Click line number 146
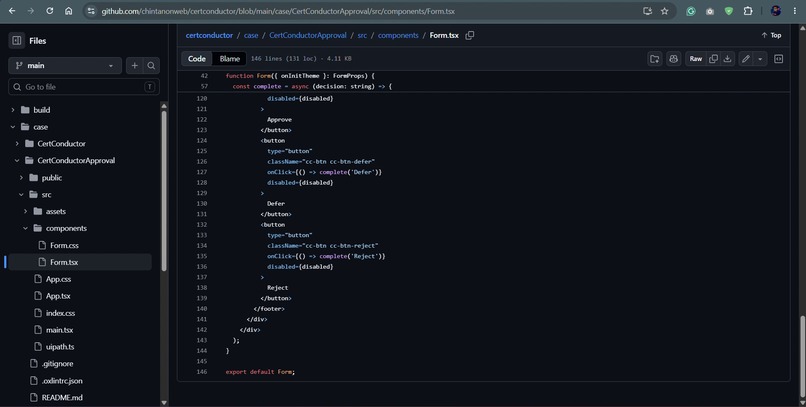The height and width of the screenshot is (407, 806). (x=202, y=372)
